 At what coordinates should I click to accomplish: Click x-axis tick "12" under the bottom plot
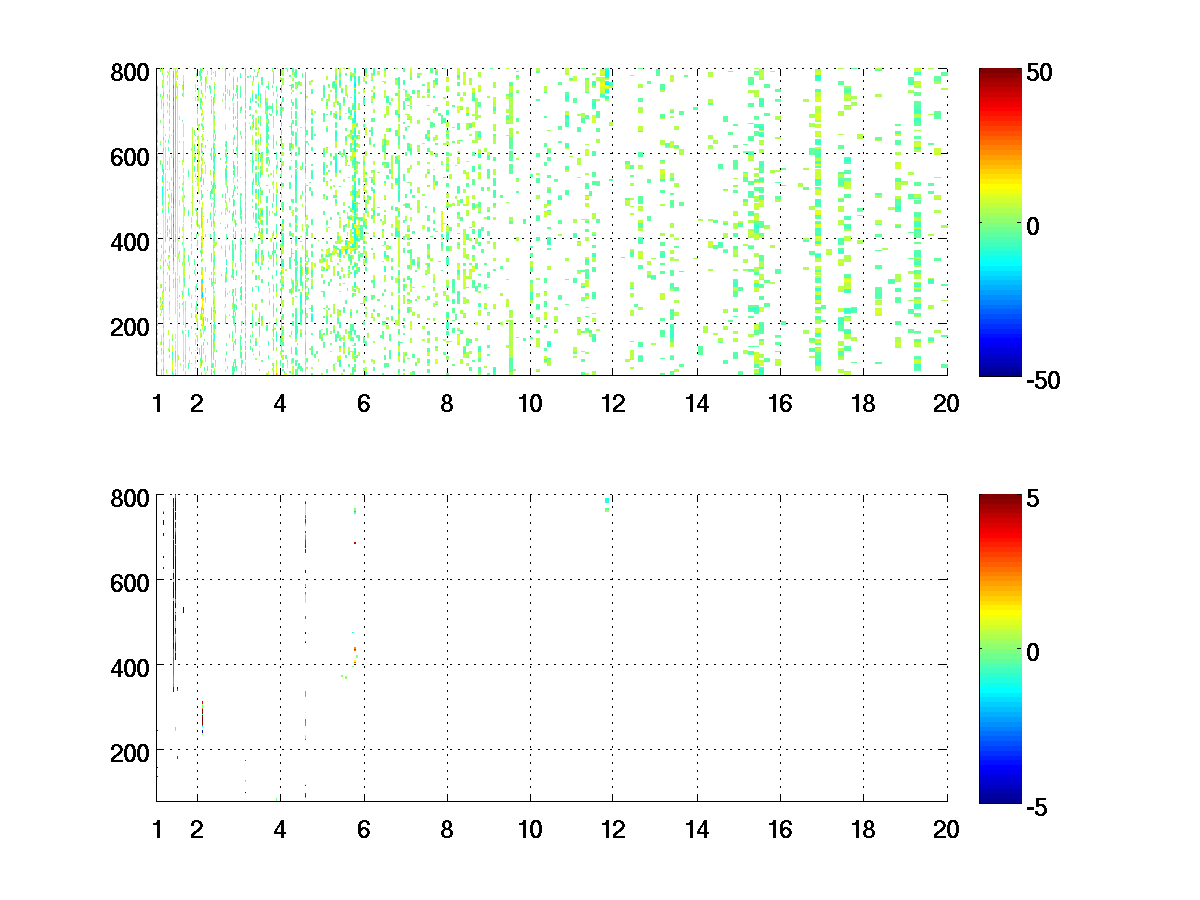point(613,829)
